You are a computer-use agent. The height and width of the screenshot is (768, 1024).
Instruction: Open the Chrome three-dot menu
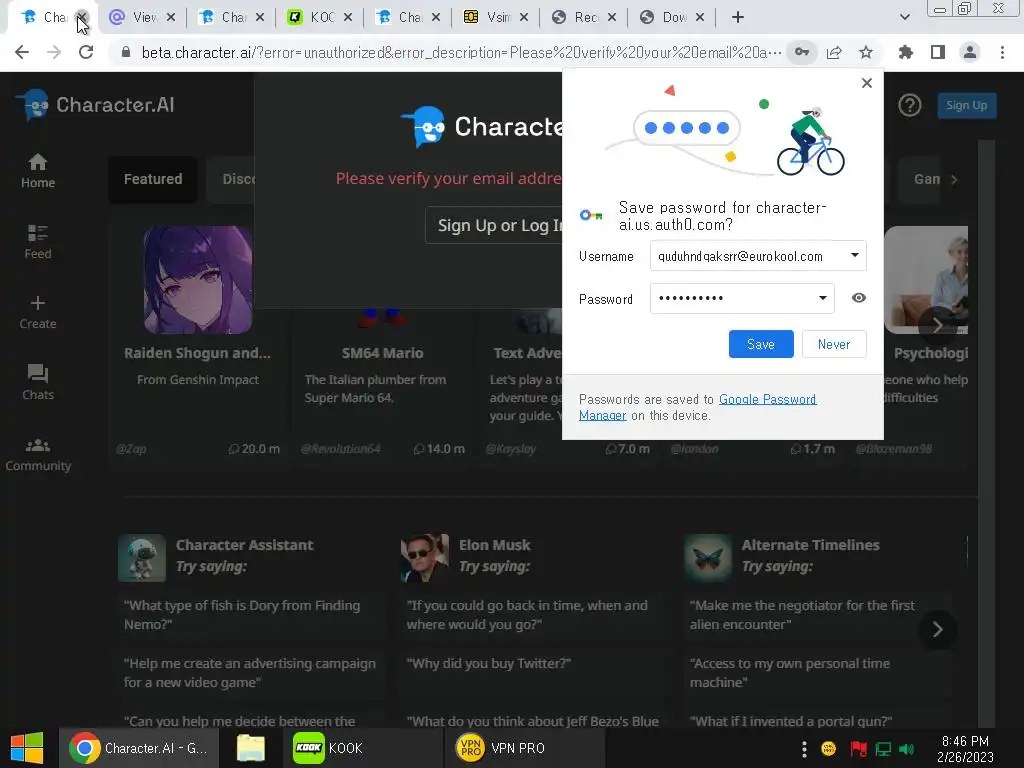pos(1002,52)
